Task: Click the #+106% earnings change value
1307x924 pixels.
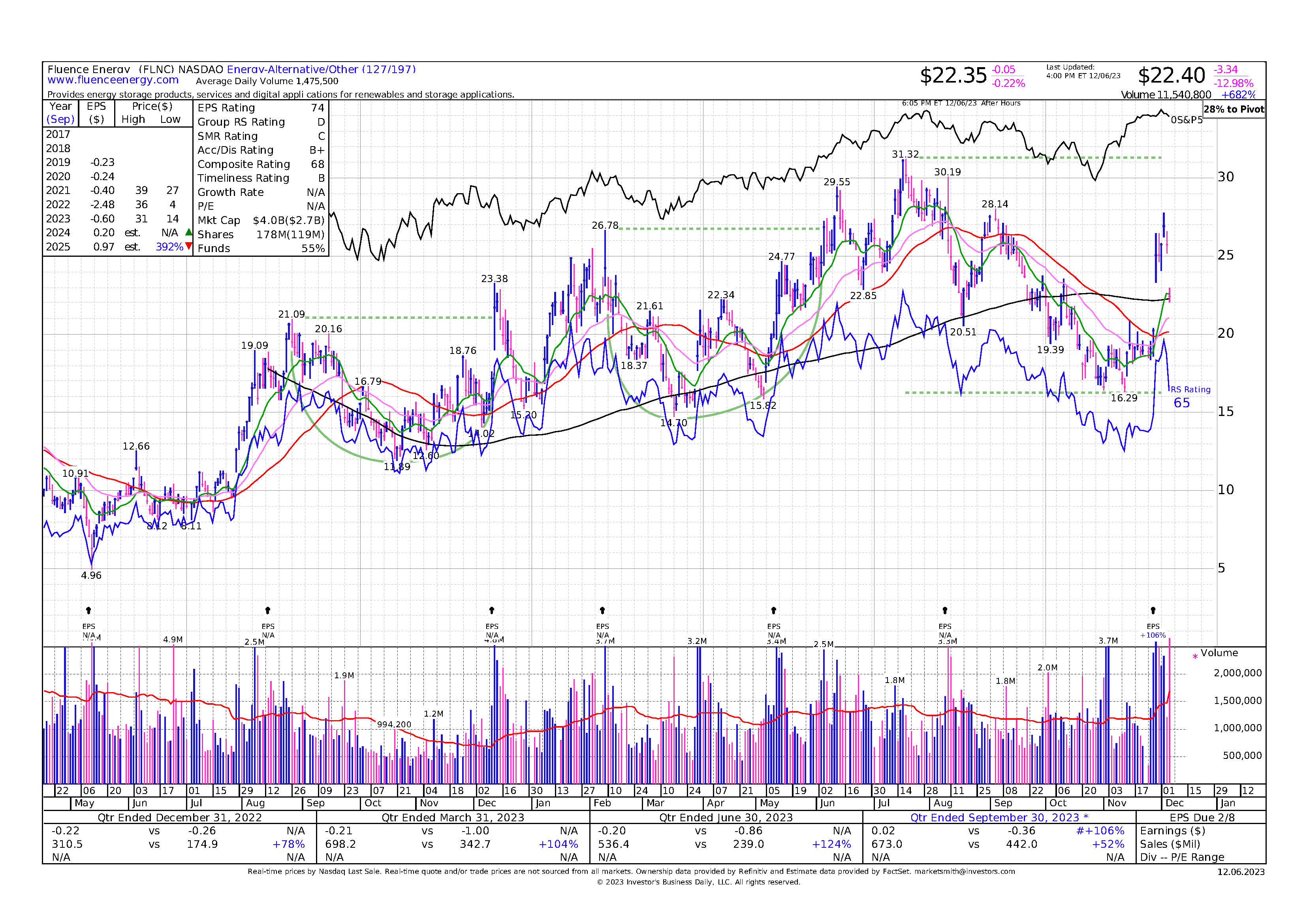Action: point(1100,831)
